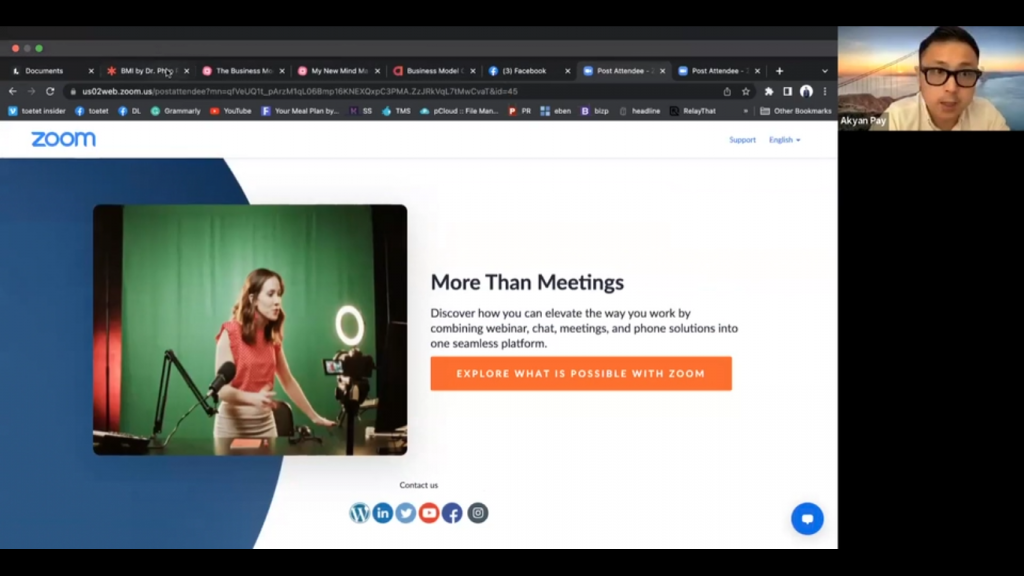This screenshot has height=576, width=1024.
Task: Open the Support link
Action: (x=742, y=140)
